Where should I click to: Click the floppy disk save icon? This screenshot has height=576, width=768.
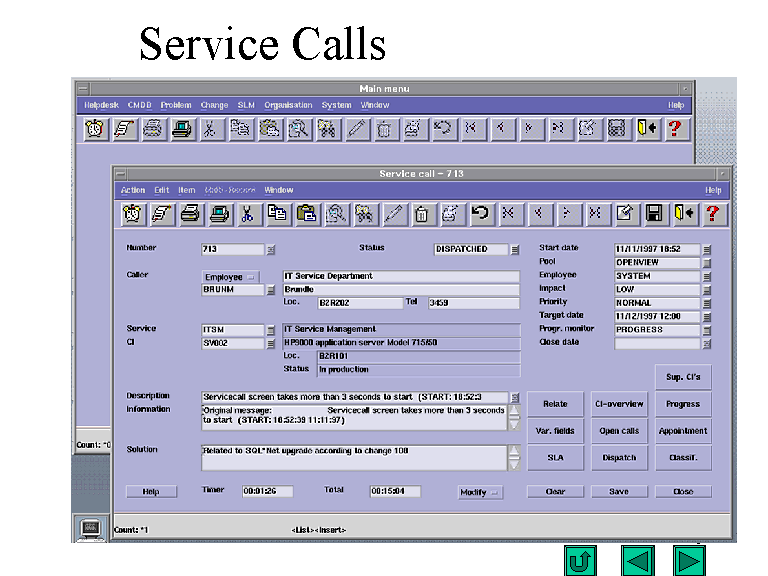pos(654,213)
